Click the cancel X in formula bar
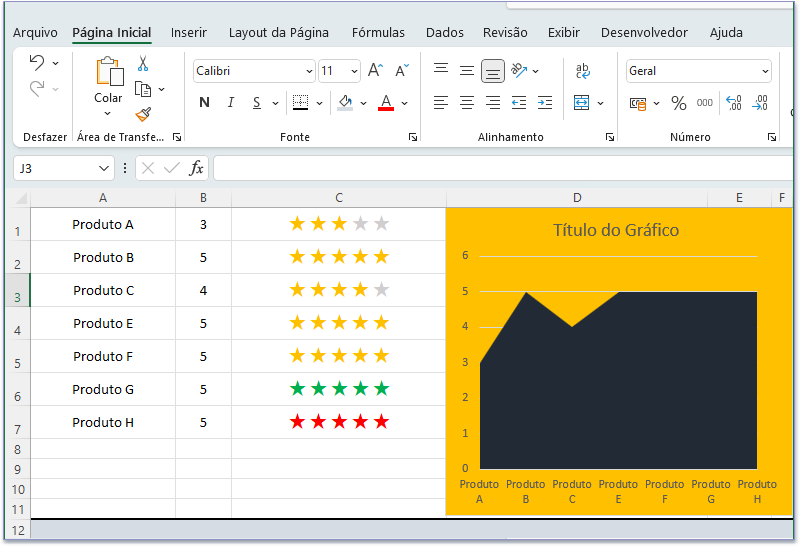 pos(148,168)
